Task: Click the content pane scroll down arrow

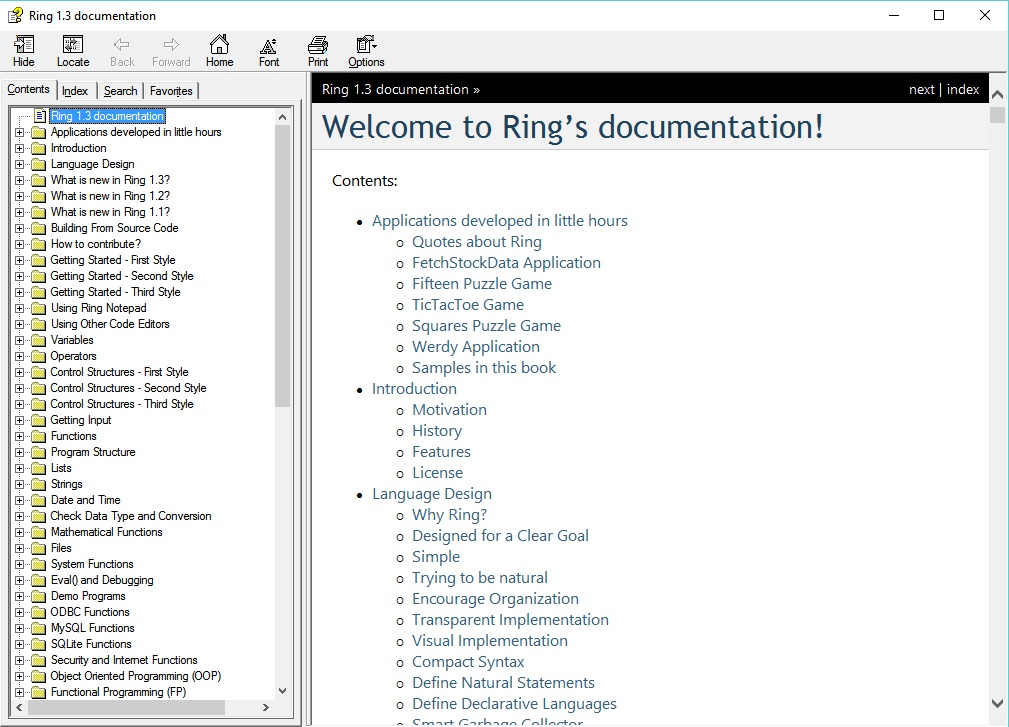Action: point(997,704)
